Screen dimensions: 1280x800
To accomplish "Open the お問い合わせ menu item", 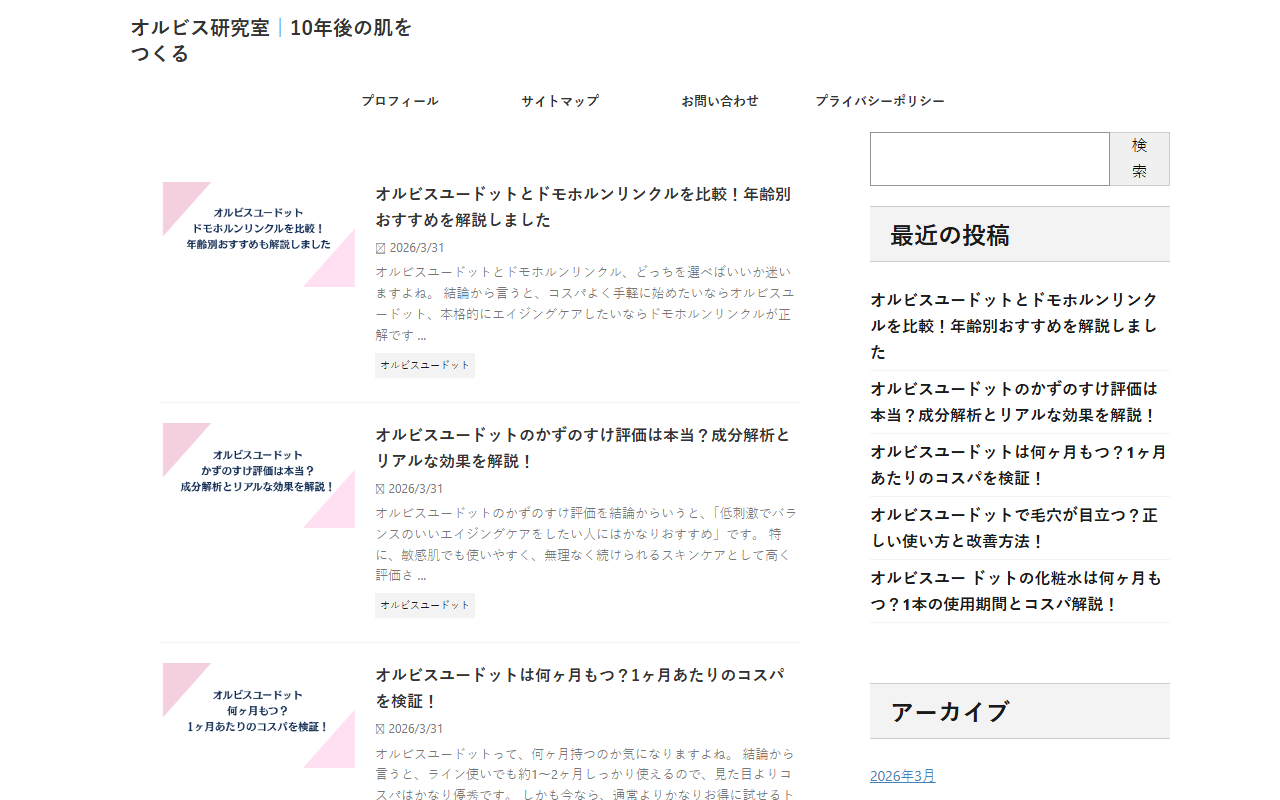I will click(720, 101).
